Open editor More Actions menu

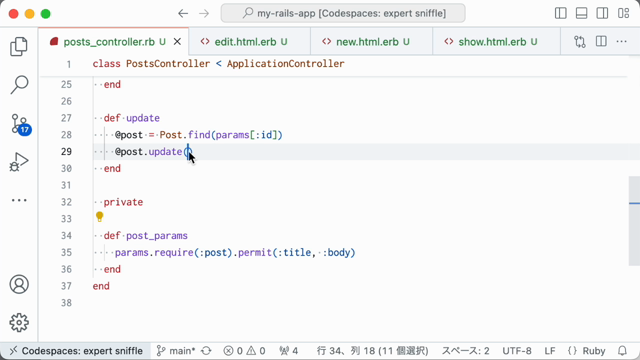[x=621, y=42]
